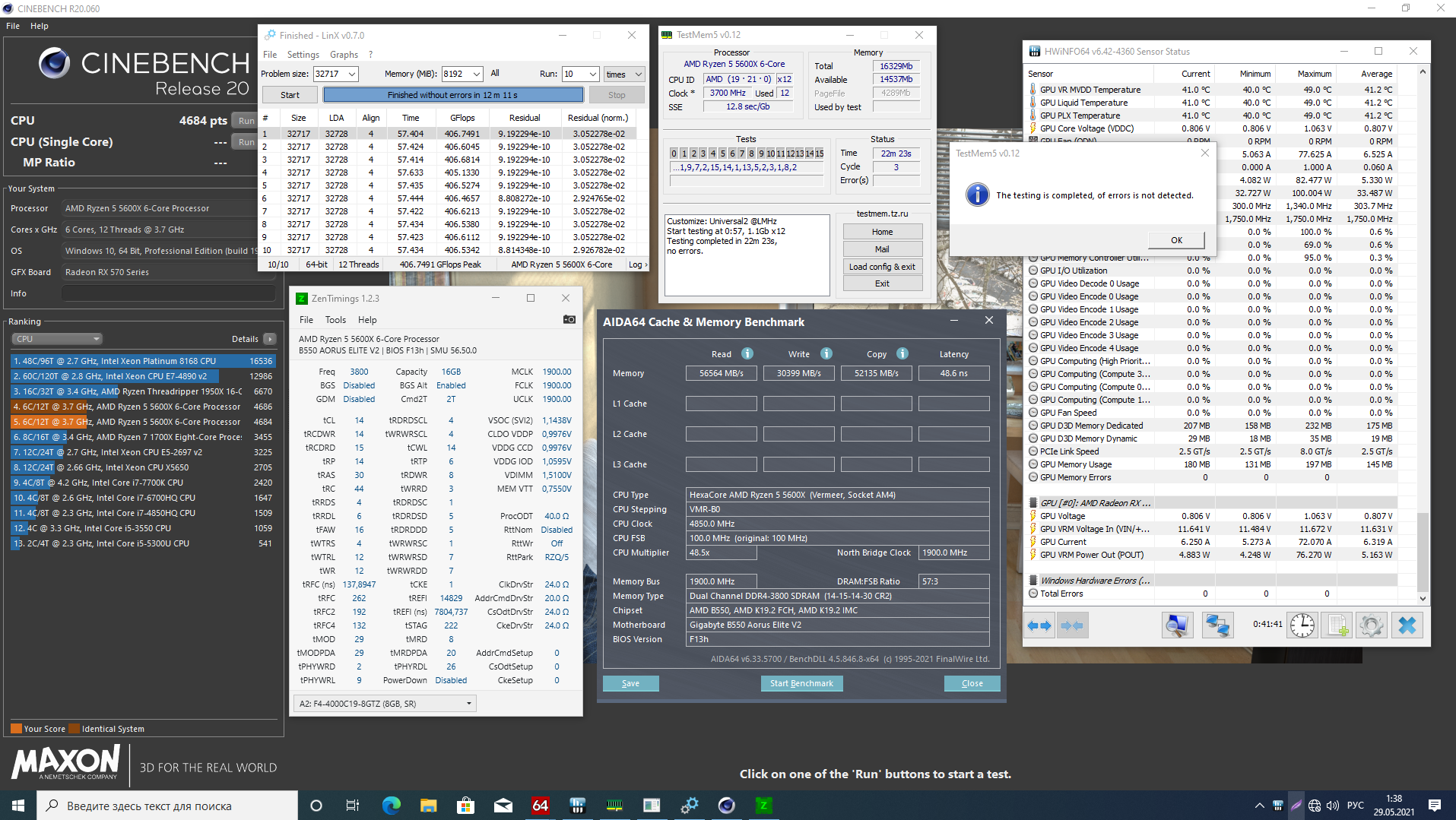Open HWiNFO settings gear icon
The image size is (1456, 820).
[x=1372, y=625]
